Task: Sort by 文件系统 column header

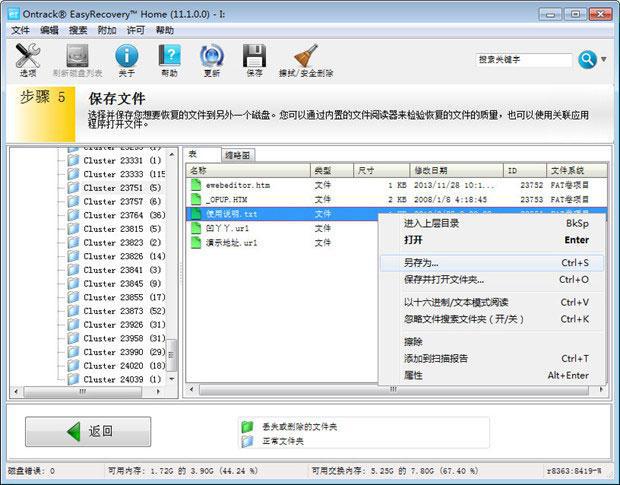Action: coord(577,170)
